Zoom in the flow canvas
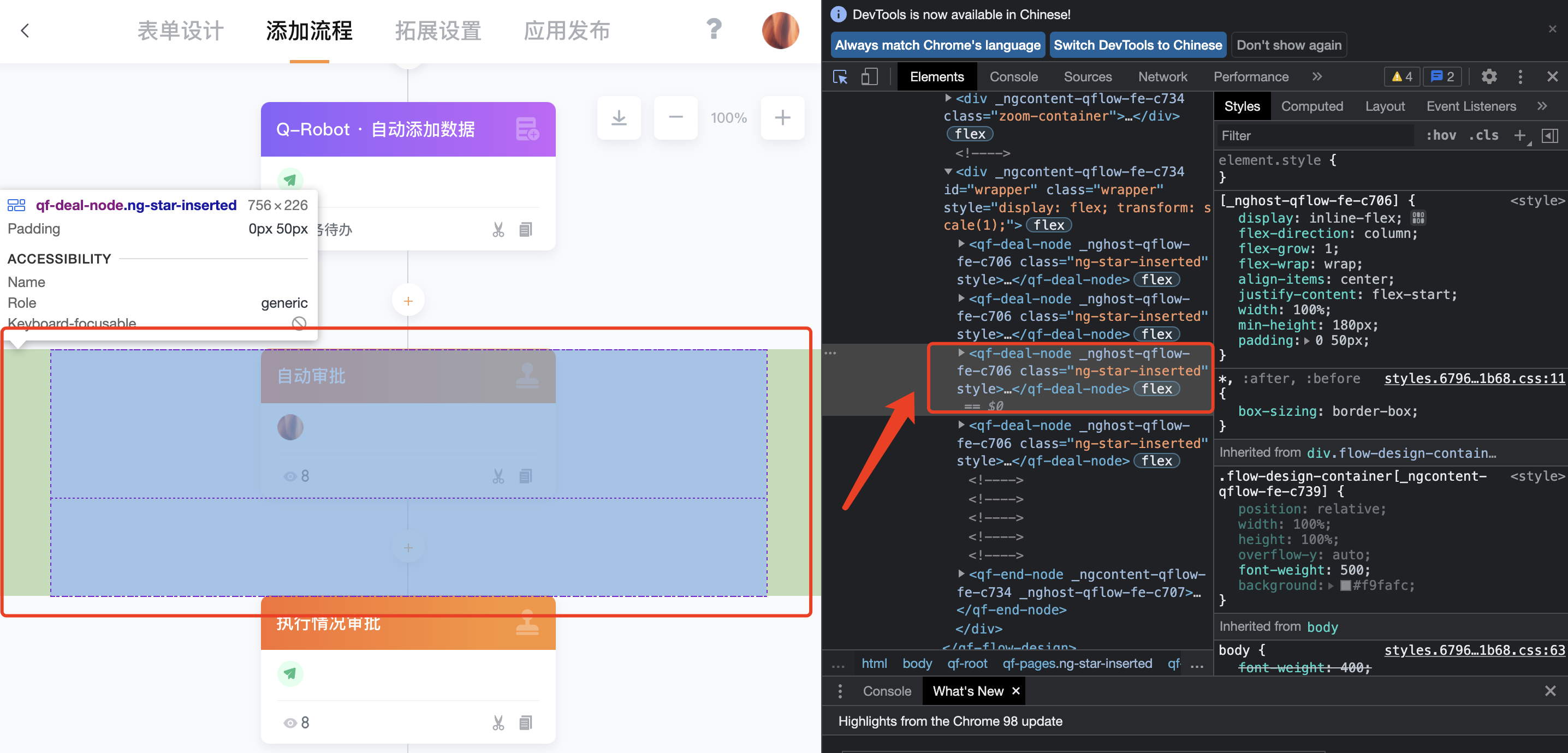This screenshot has height=753, width=1568. click(x=783, y=117)
